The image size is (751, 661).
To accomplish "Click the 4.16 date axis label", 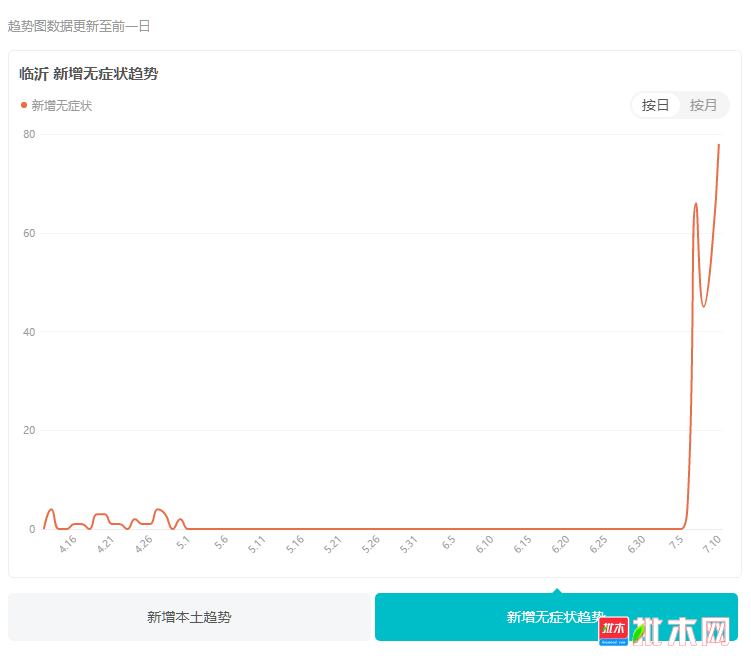I will 68,545.
